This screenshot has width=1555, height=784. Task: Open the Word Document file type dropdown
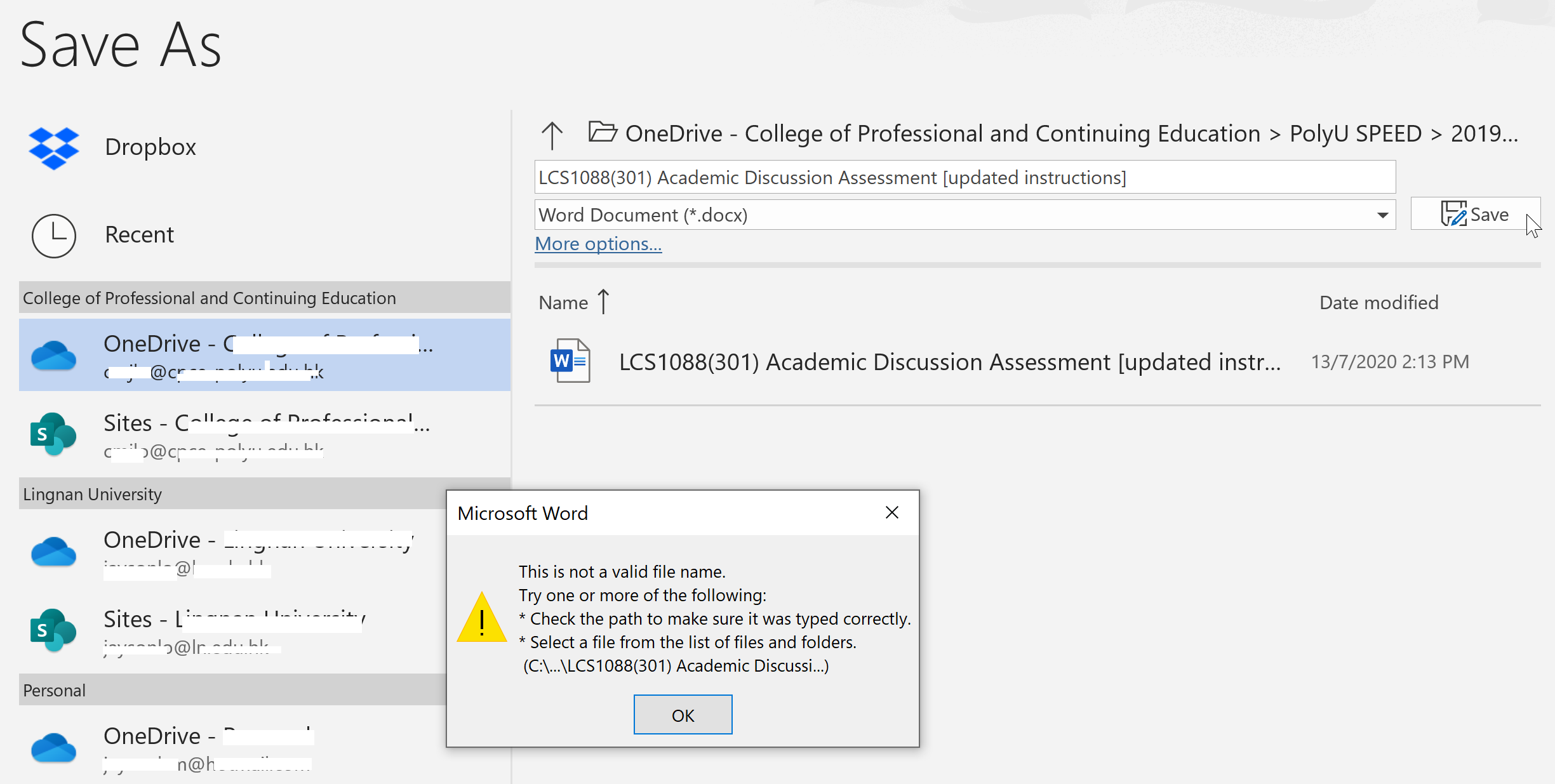[965, 215]
